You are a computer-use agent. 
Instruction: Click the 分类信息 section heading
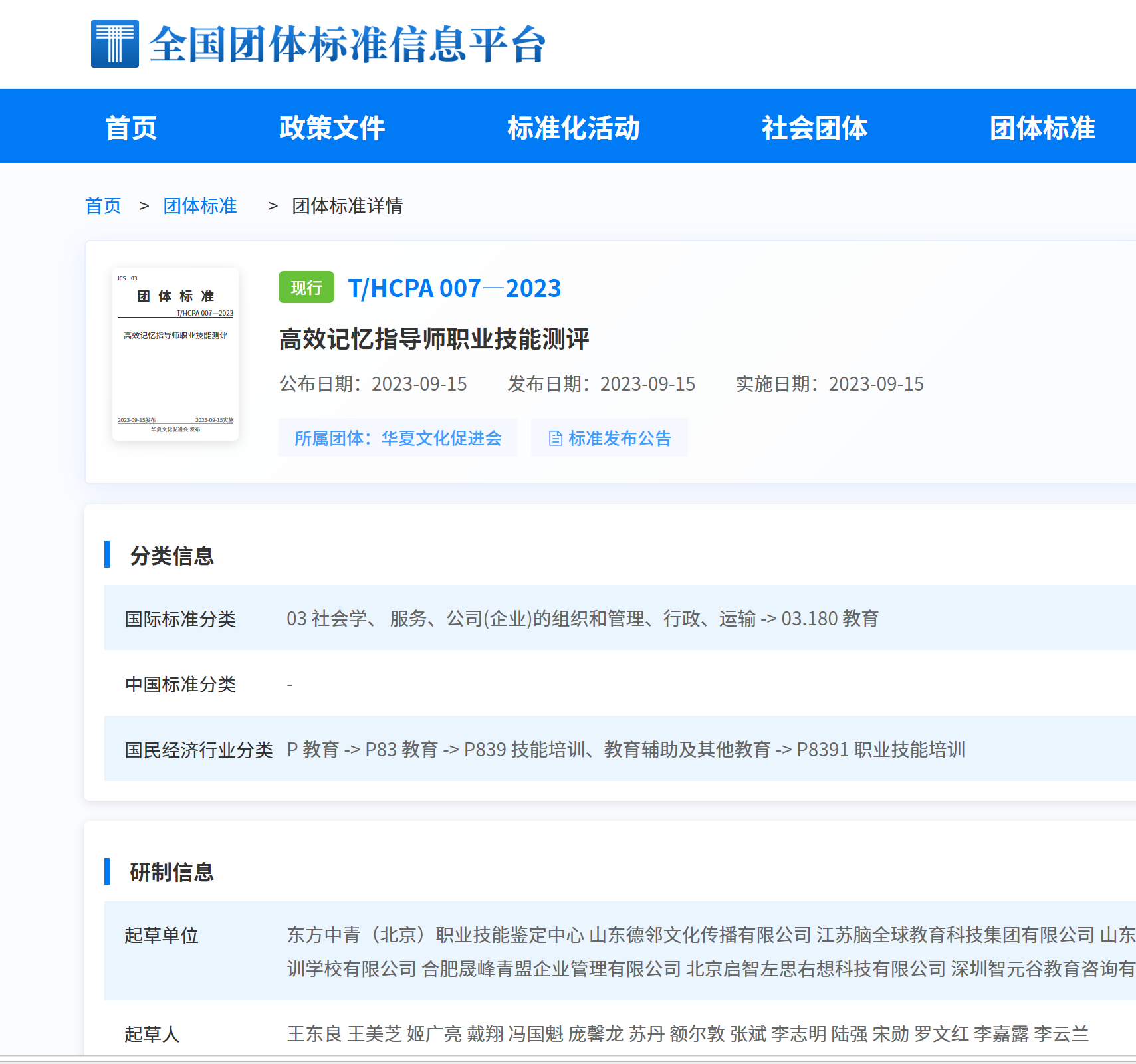172,556
